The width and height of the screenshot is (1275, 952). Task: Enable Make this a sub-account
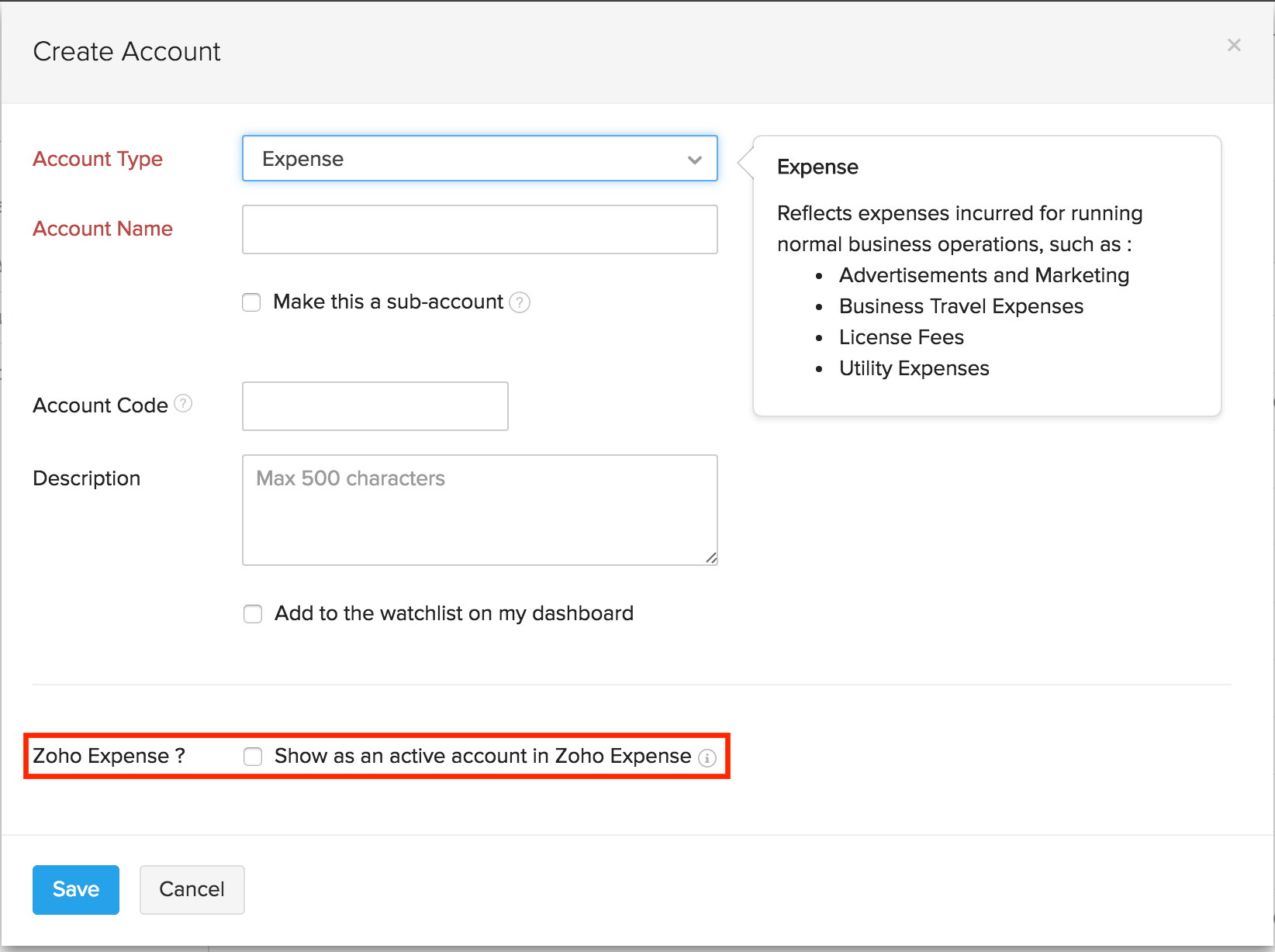(x=251, y=302)
